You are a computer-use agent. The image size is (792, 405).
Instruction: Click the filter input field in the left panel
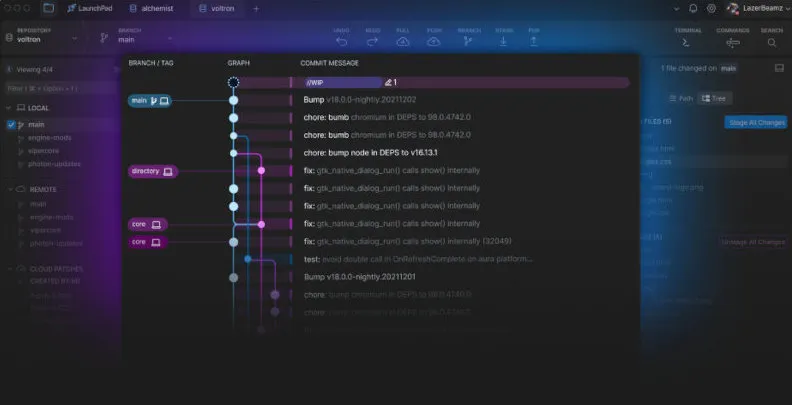click(61, 88)
